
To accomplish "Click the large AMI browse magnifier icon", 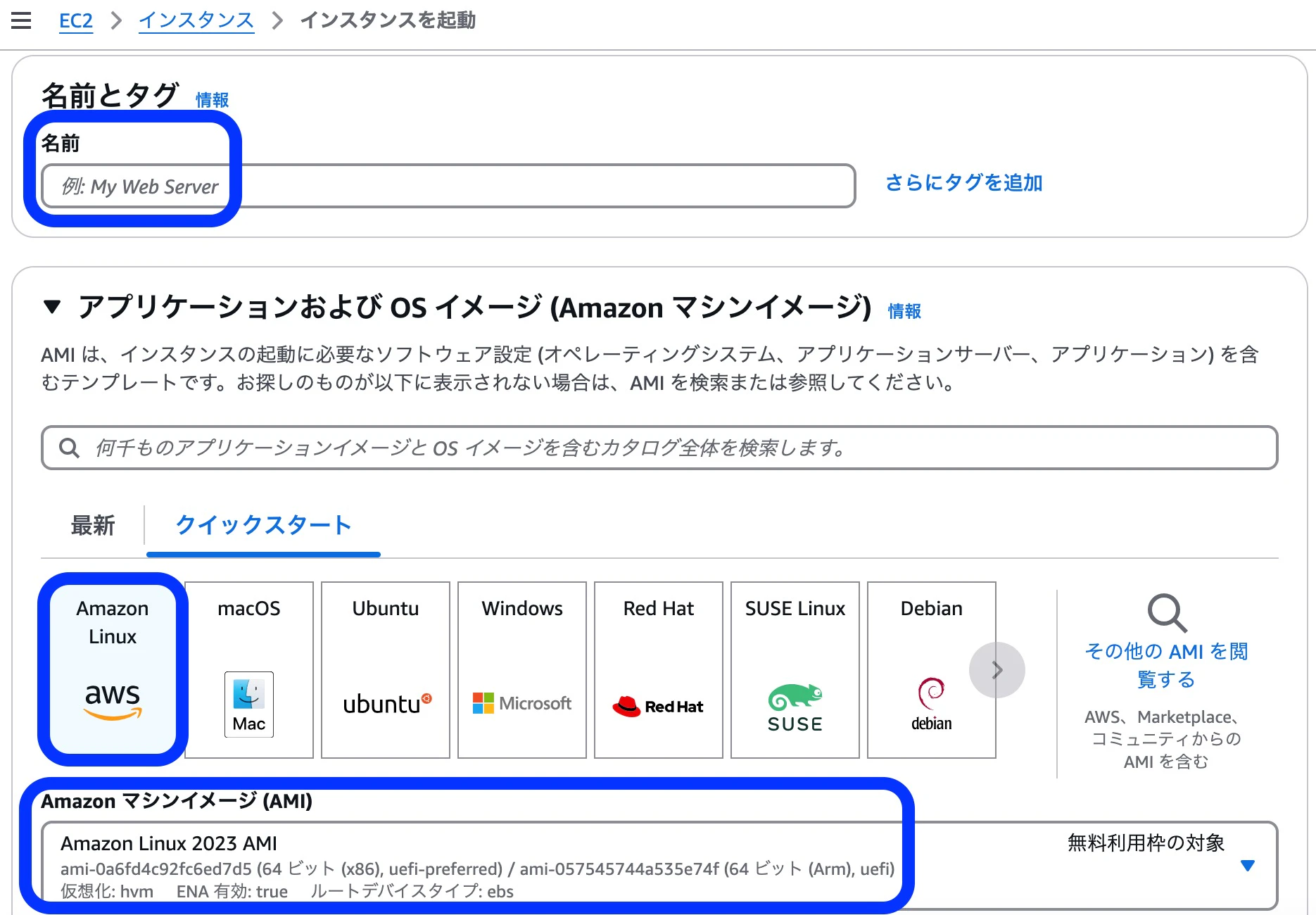I will (x=1167, y=613).
